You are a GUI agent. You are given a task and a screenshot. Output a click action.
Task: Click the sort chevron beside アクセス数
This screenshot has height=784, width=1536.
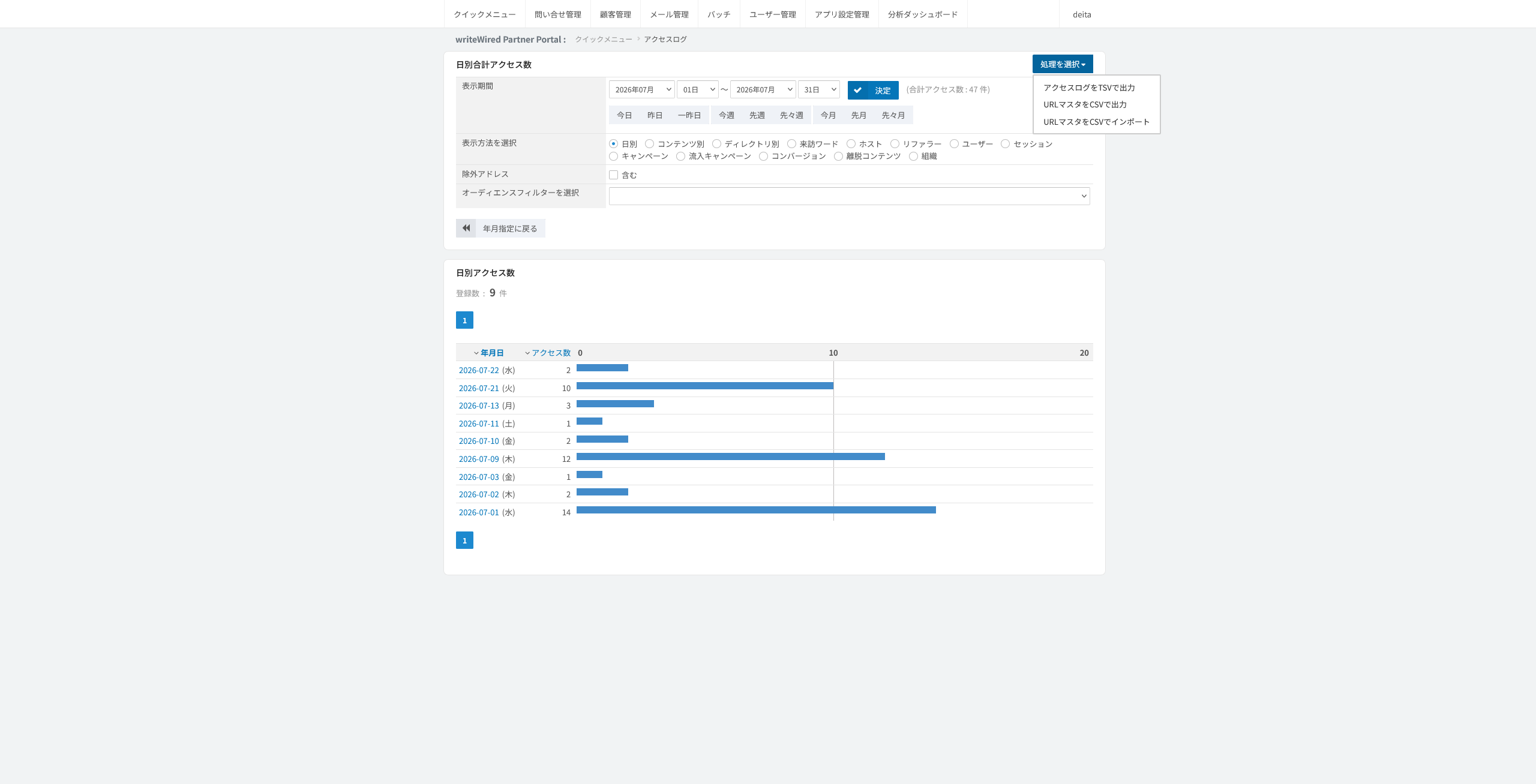[x=527, y=353]
